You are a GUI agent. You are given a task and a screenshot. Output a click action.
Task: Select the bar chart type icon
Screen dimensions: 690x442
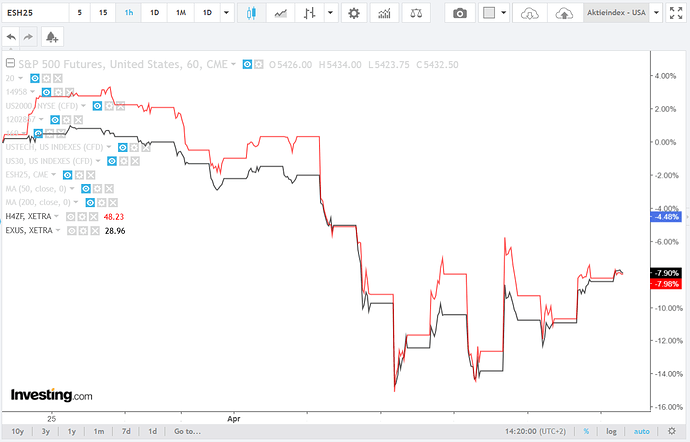tap(309, 13)
